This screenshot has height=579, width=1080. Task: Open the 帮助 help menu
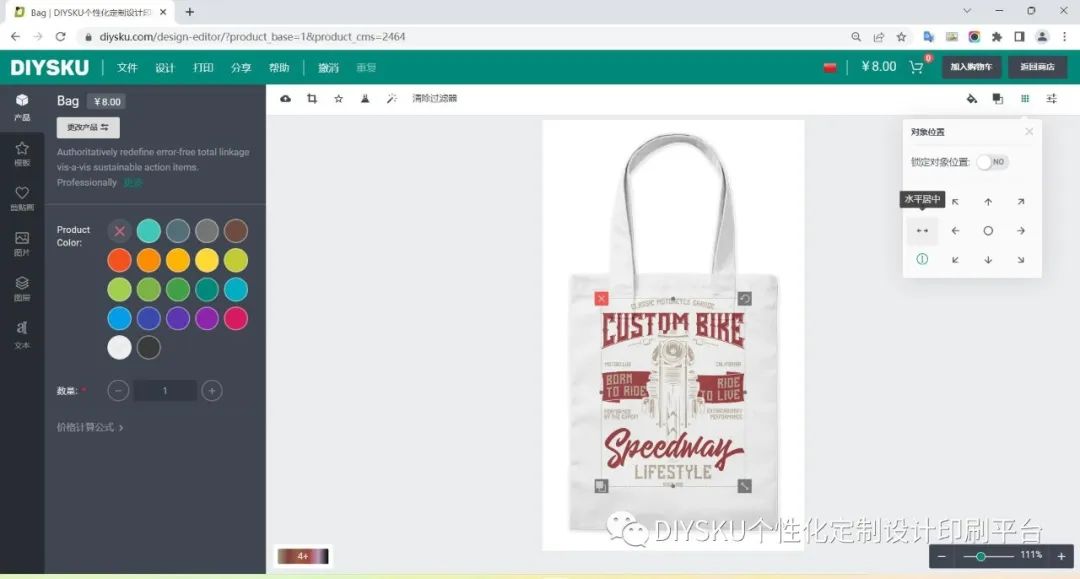pyautogui.click(x=279, y=67)
